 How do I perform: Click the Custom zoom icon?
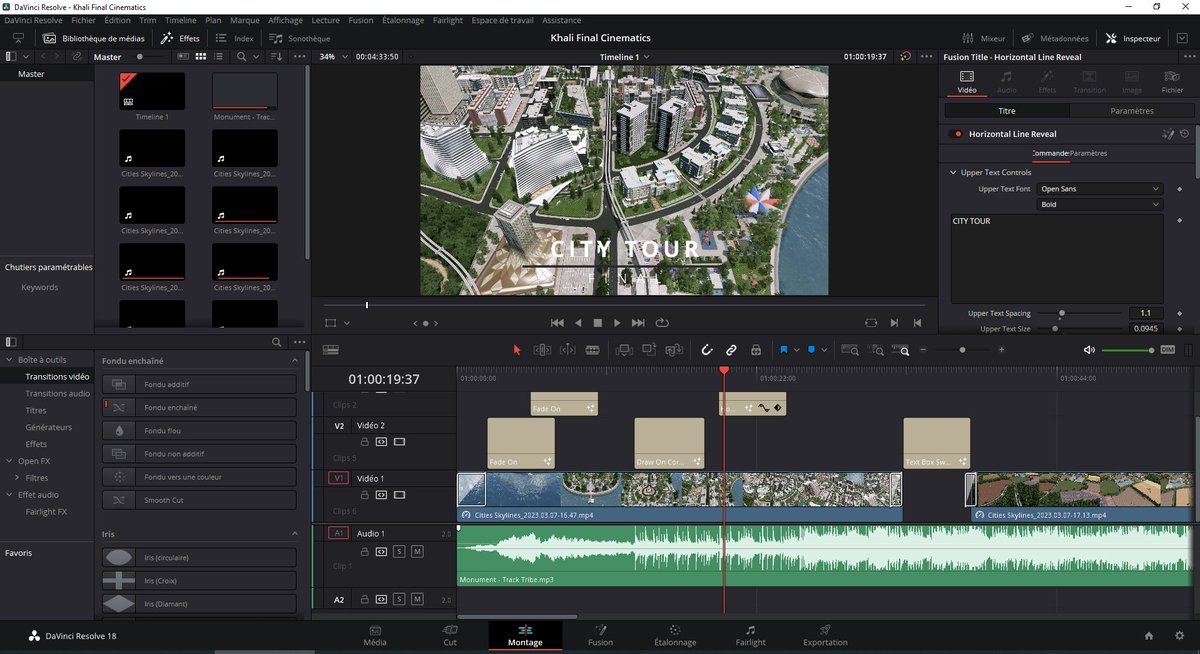(903, 350)
